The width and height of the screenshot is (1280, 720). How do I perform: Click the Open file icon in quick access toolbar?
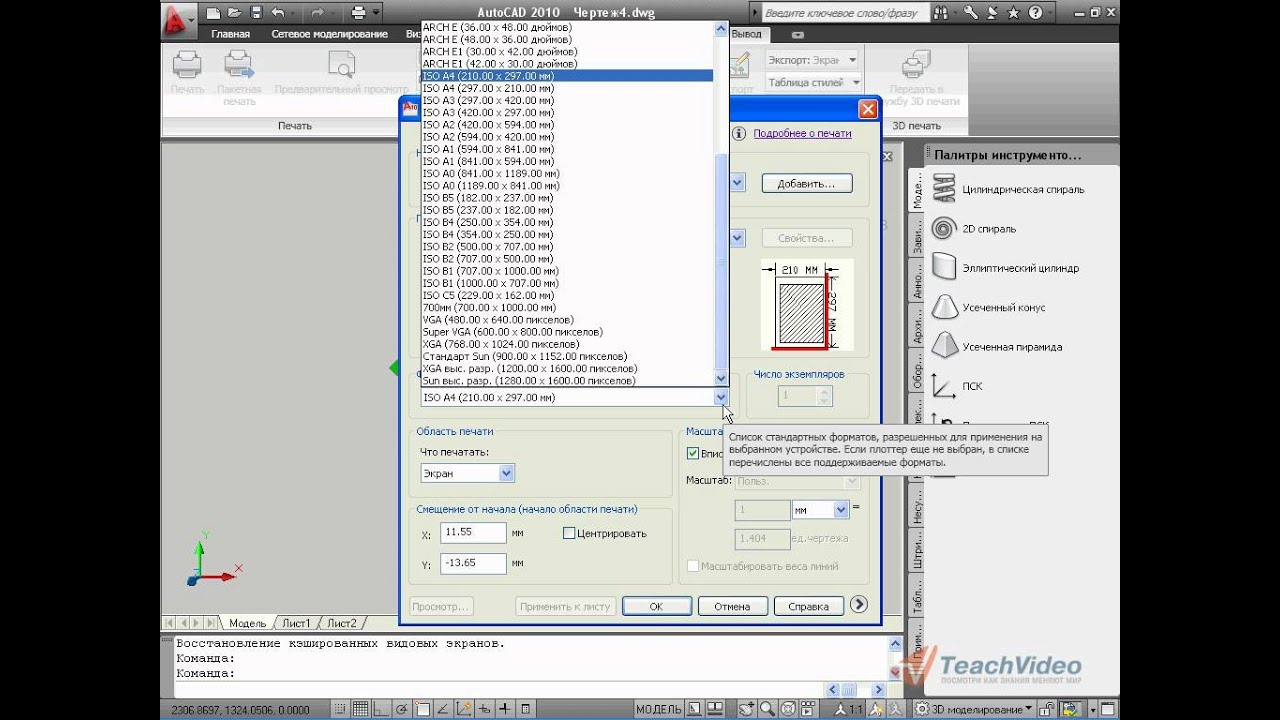[235, 13]
